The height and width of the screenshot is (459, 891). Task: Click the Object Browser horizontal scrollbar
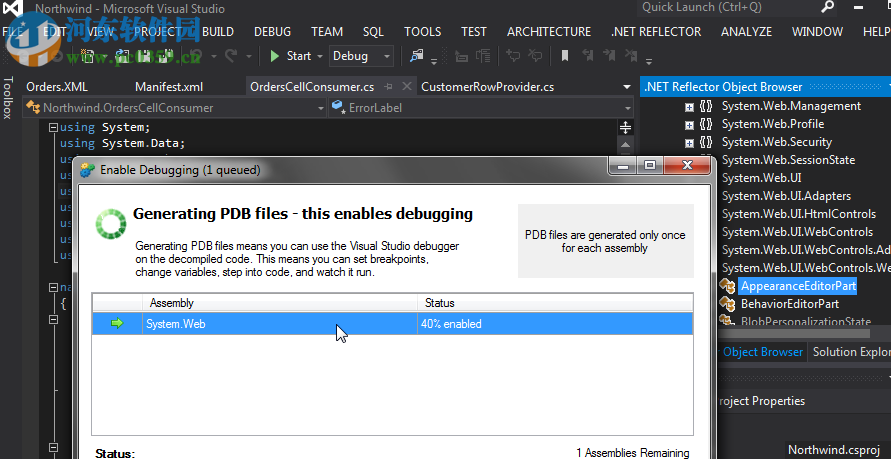click(x=794, y=333)
